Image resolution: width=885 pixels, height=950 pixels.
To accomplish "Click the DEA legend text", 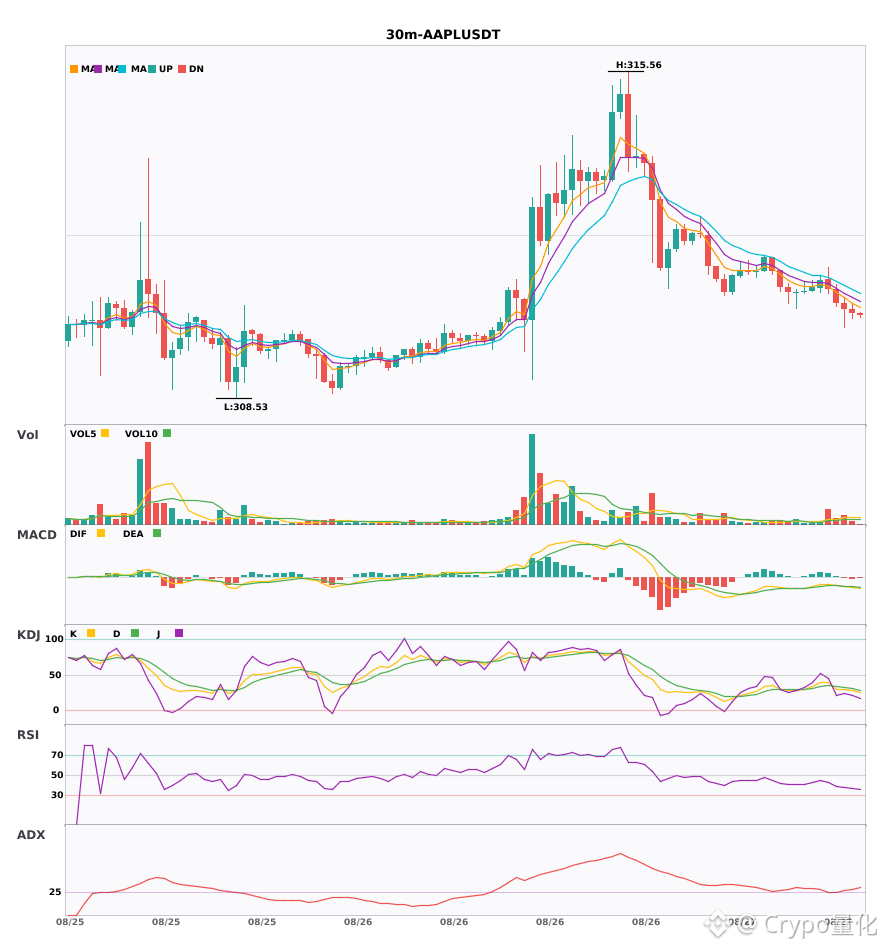I will tap(133, 534).
